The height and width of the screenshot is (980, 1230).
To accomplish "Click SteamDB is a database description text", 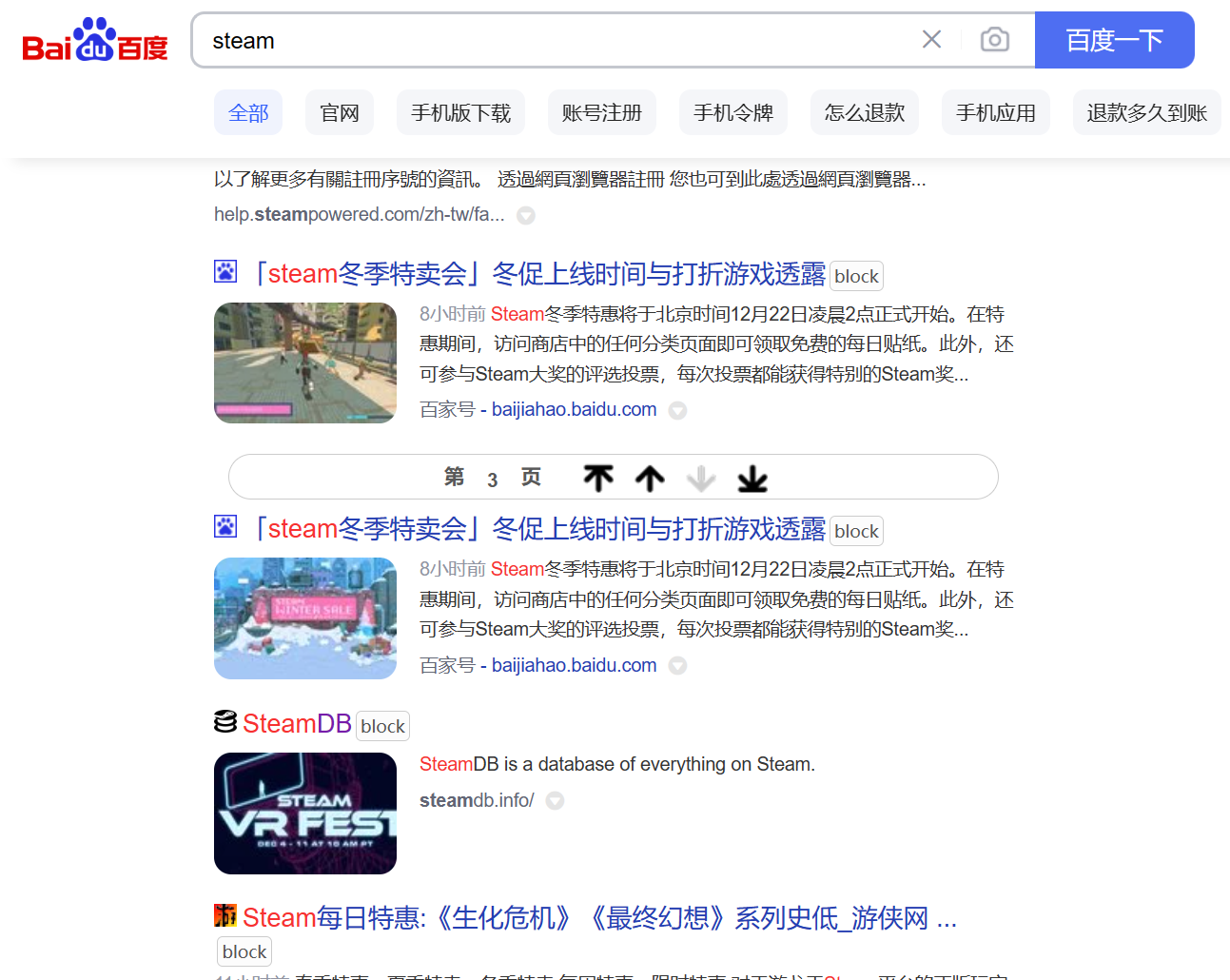I will click(x=616, y=764).
